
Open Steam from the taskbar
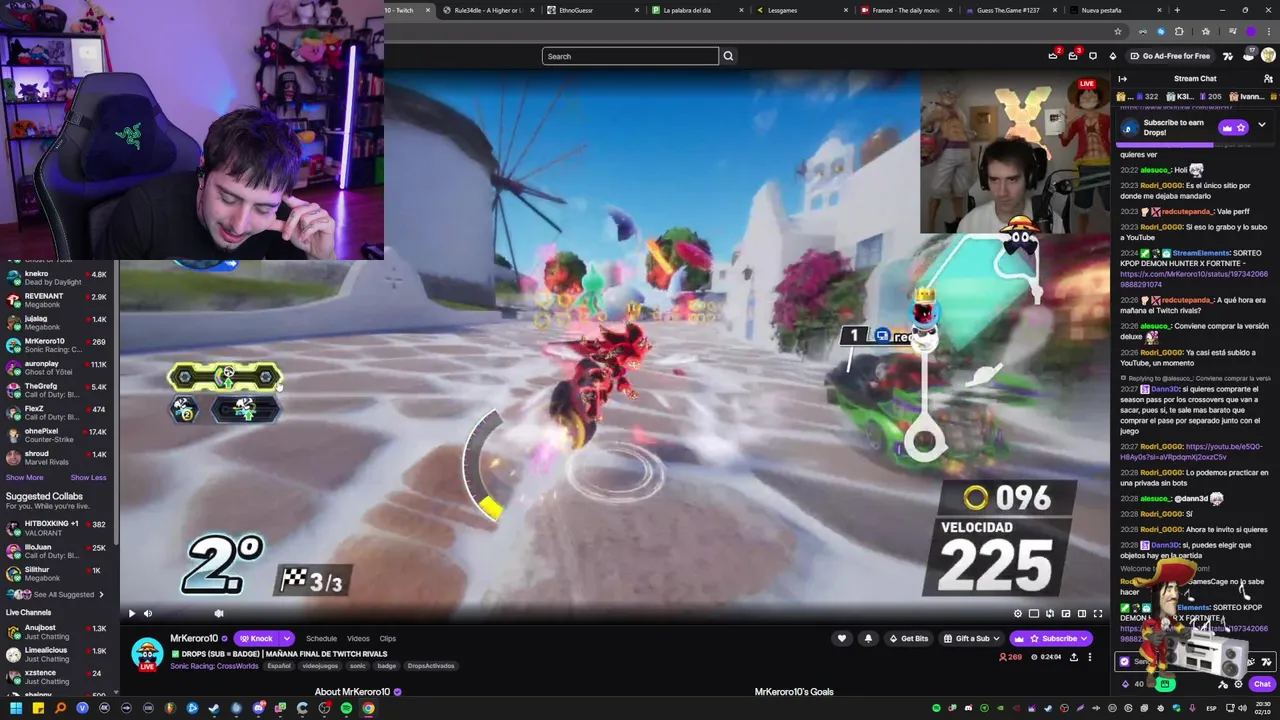(x=214, y=708)
